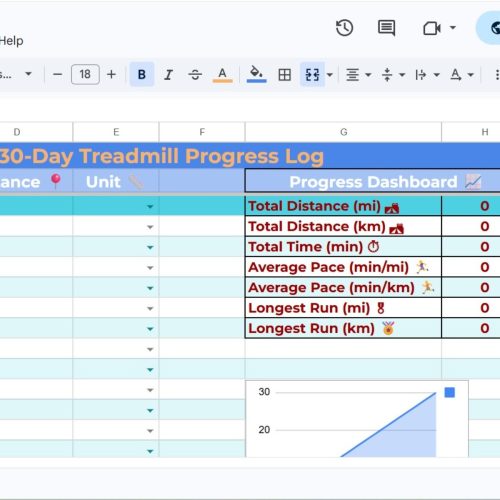Screen dimensions: 500x500
Task: Select Longest Run (mi) cell
Action: coord(343,308)
